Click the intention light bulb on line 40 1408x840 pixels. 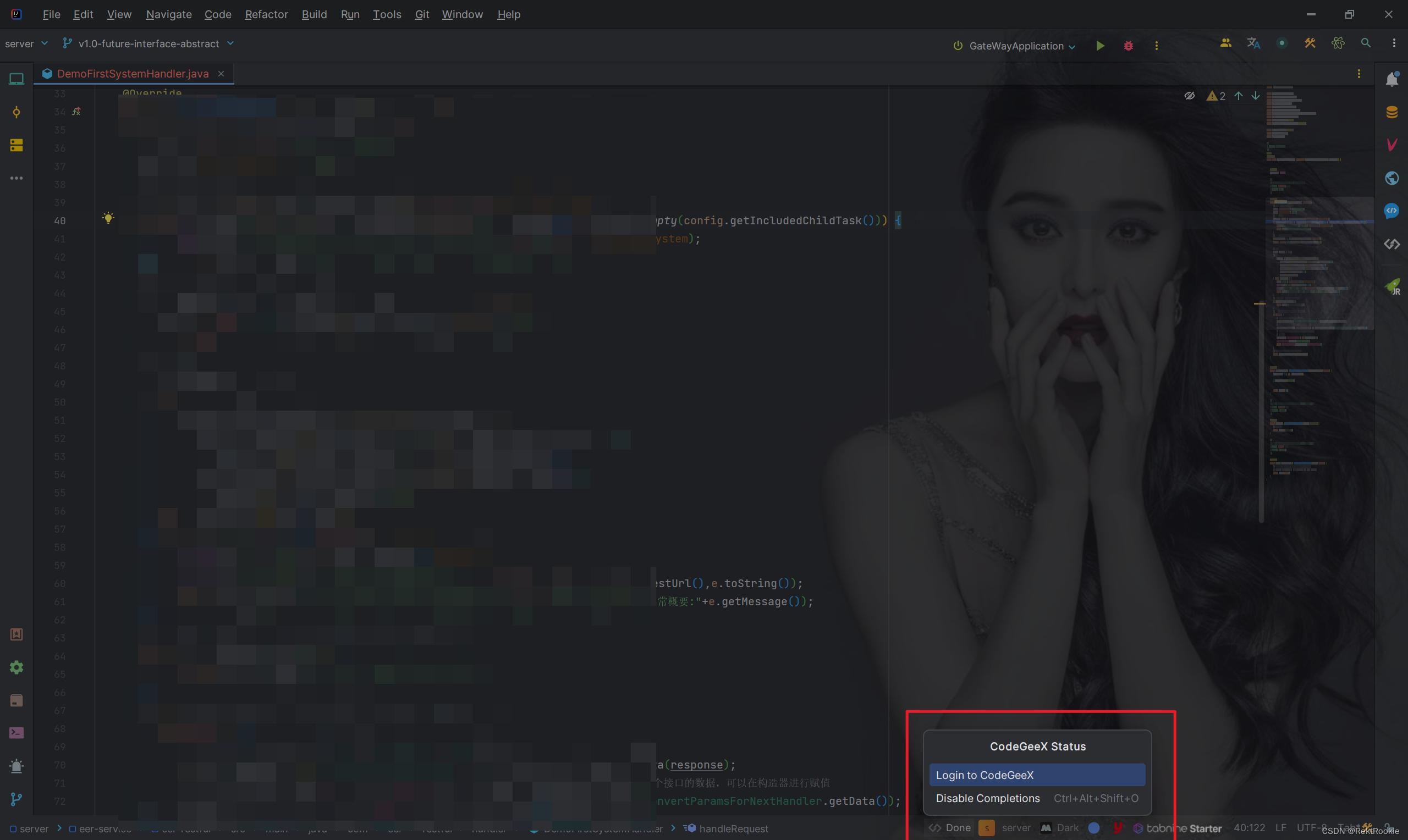108,218
